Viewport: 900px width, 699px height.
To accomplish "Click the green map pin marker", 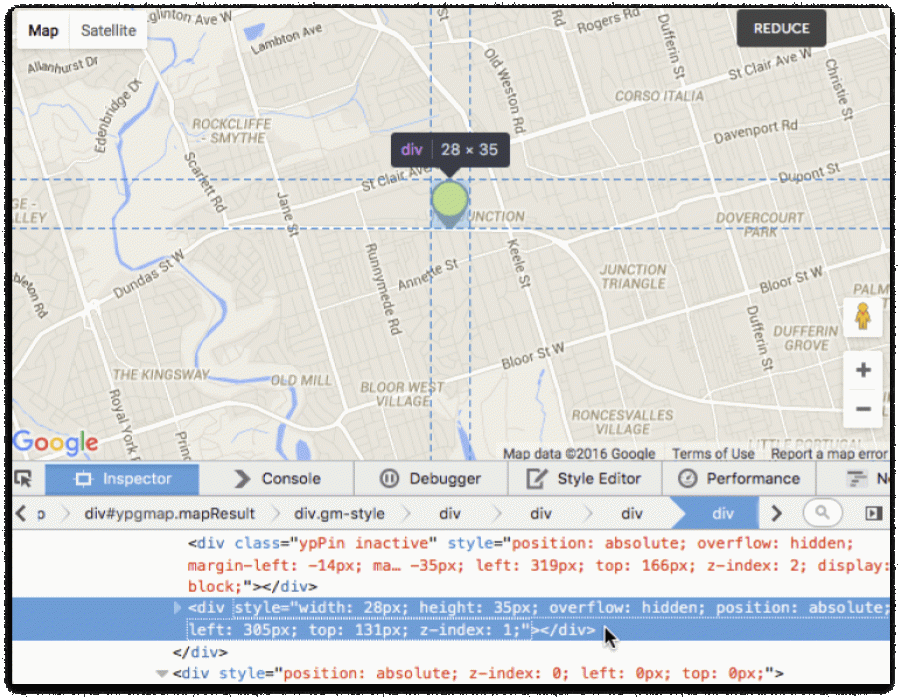I will pyautogui.click(x=450, y=204).
